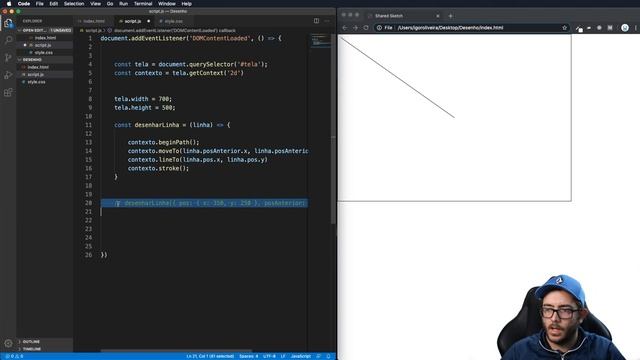640x360 pixels.
Task: Change indentation via Spaces: 4
Action: (249, 356)
